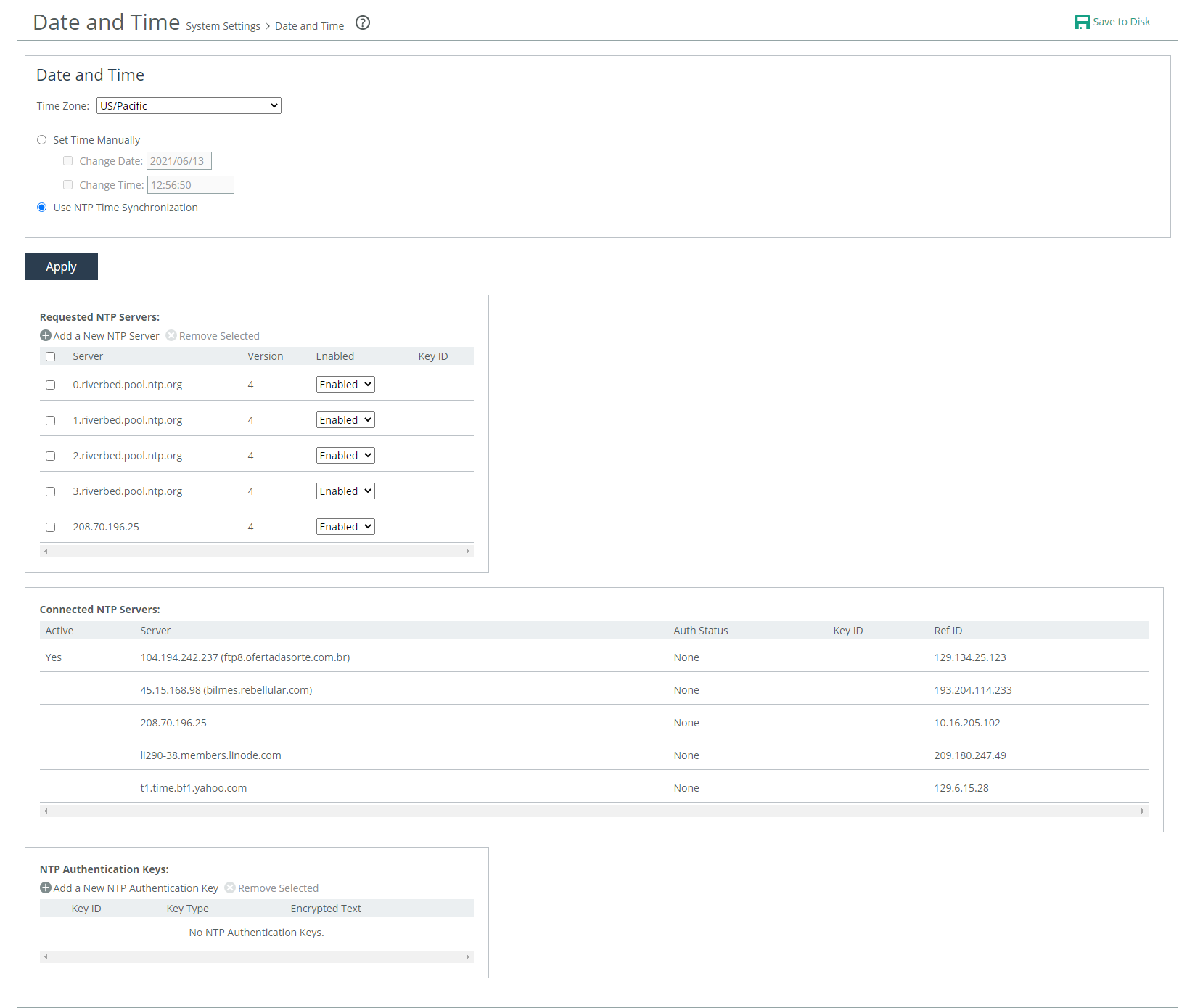Image resolution: width=1195 pixels, height=1008 pixels.
Task: Click the Connected NTP Servers horizontal scrollbar
Action: [594, 811]
